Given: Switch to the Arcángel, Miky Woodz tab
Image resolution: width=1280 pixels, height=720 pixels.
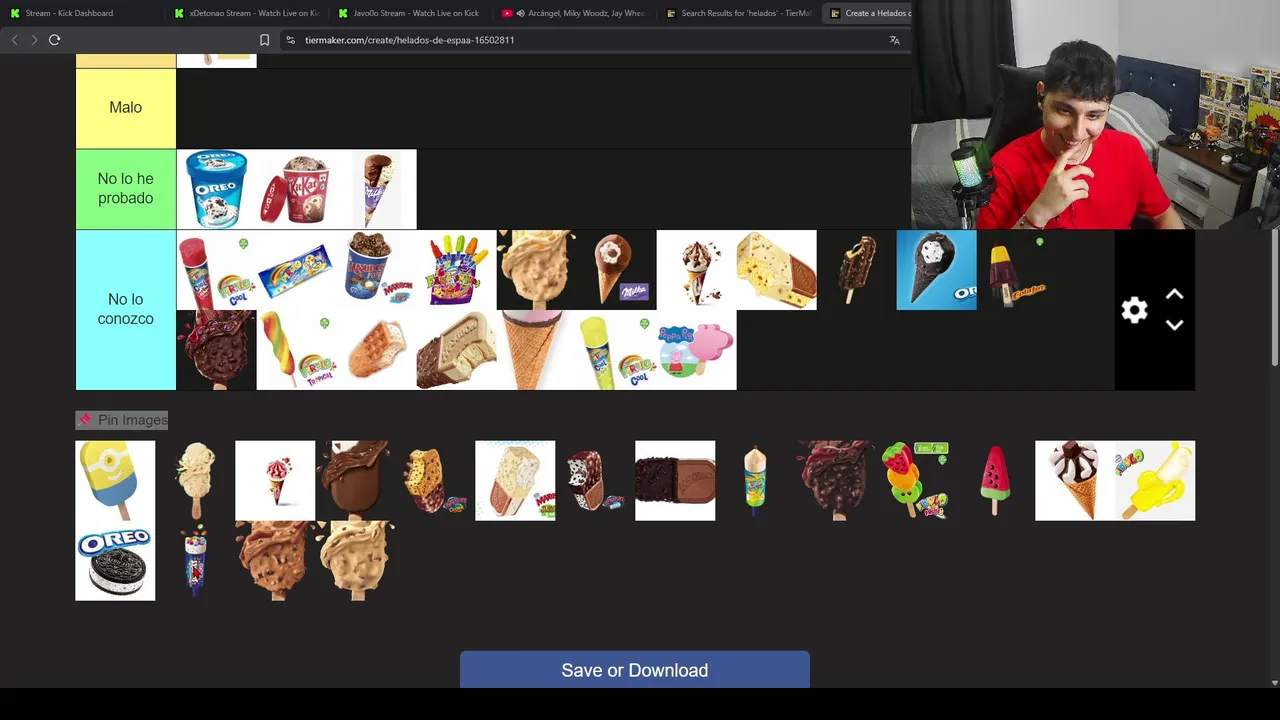Looking at the screenshot, I should coord(574,13).
